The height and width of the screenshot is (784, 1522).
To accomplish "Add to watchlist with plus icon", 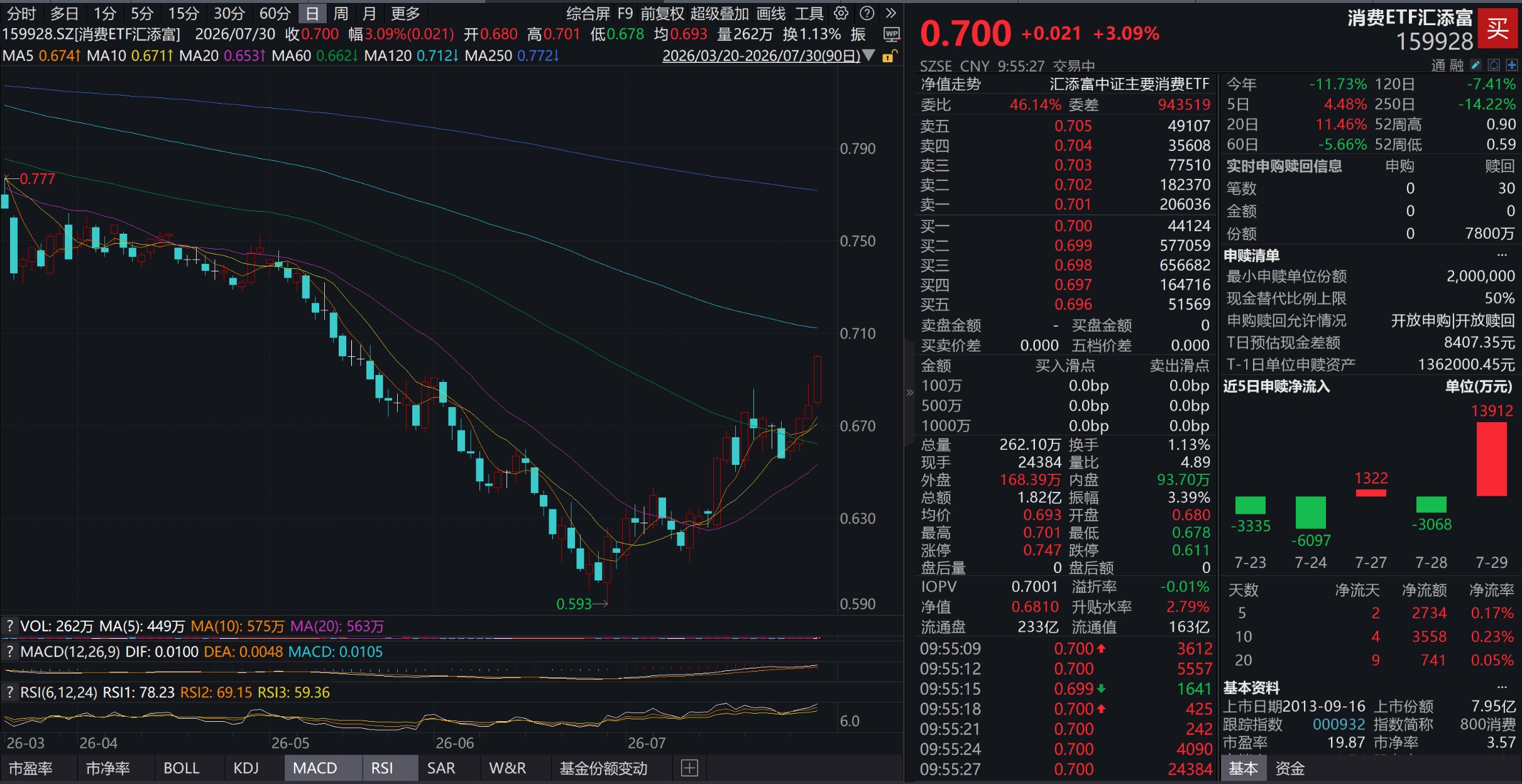I will [x=1512, y=65].
